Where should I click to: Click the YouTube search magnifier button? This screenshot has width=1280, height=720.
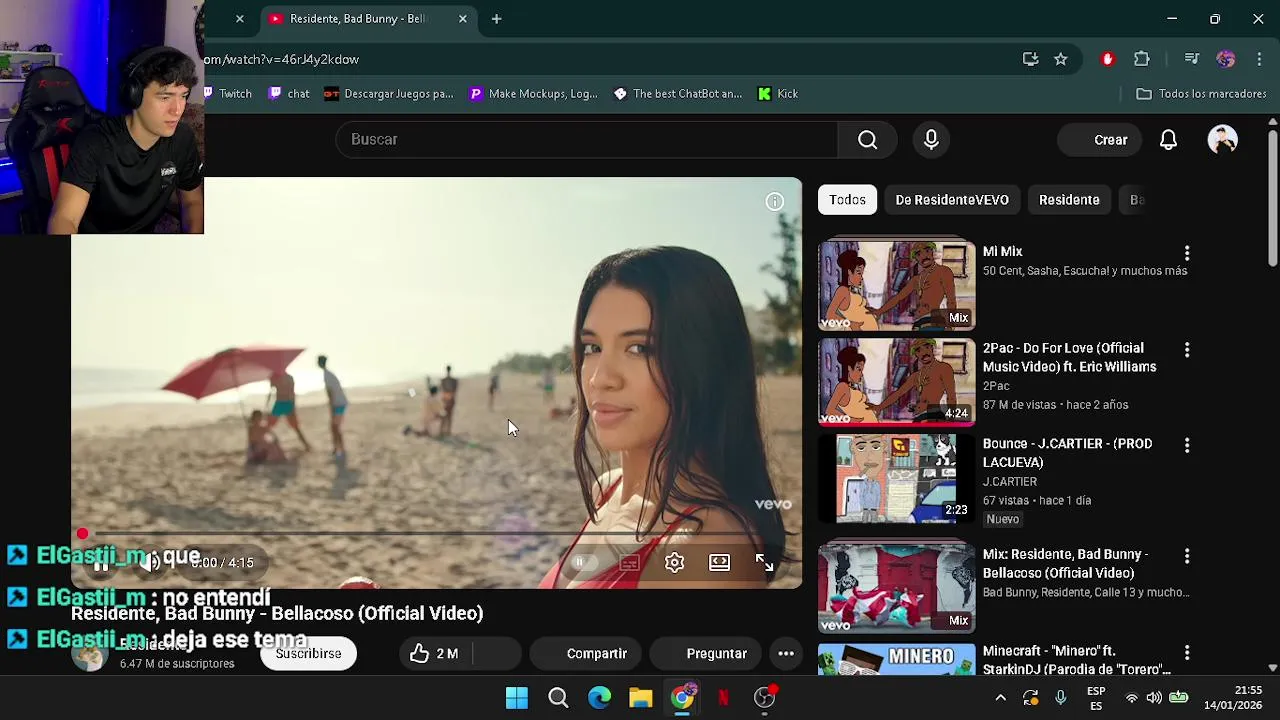867,140
